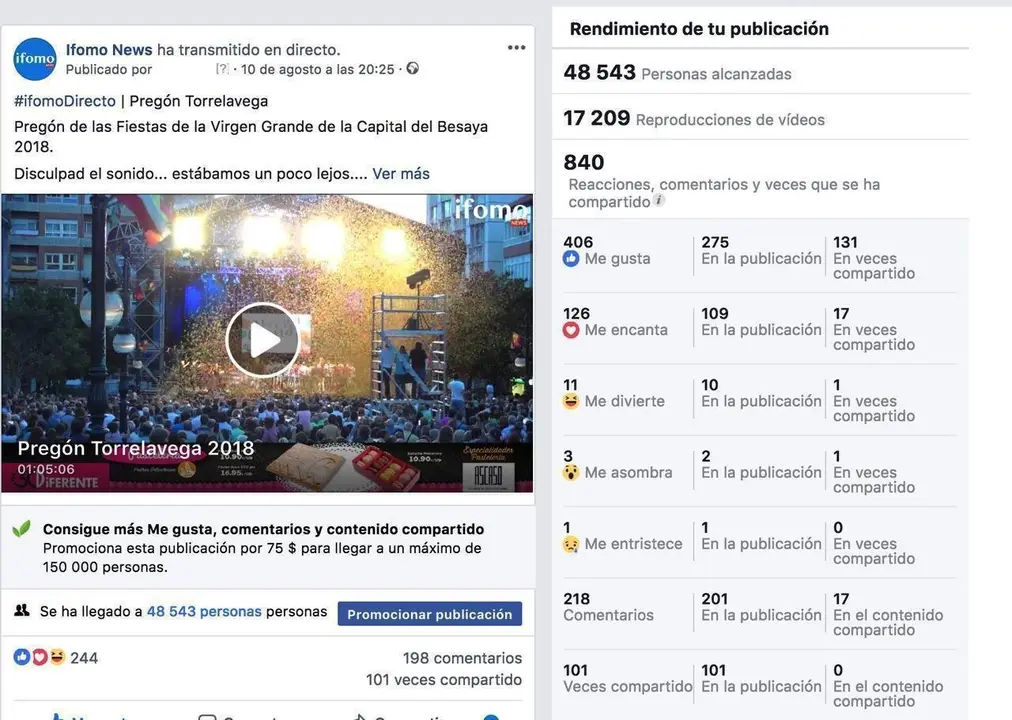Click the Me asombra surprised emoji icon
The image size is (1012, 720).
(x=571, y=473)
